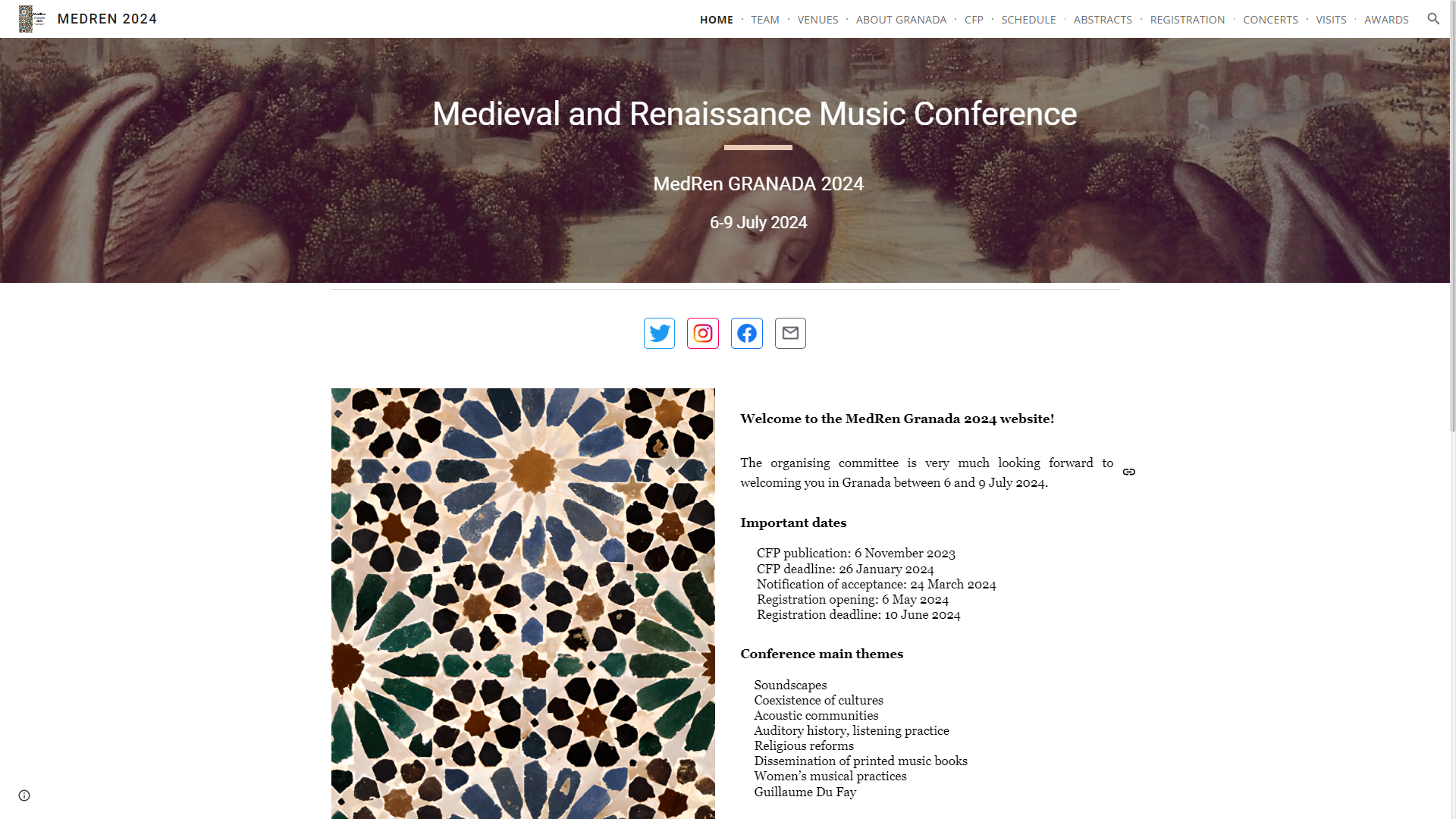1456x819 pixels.
Task: Click the copy heading link icon
Action: (1129, 472)
